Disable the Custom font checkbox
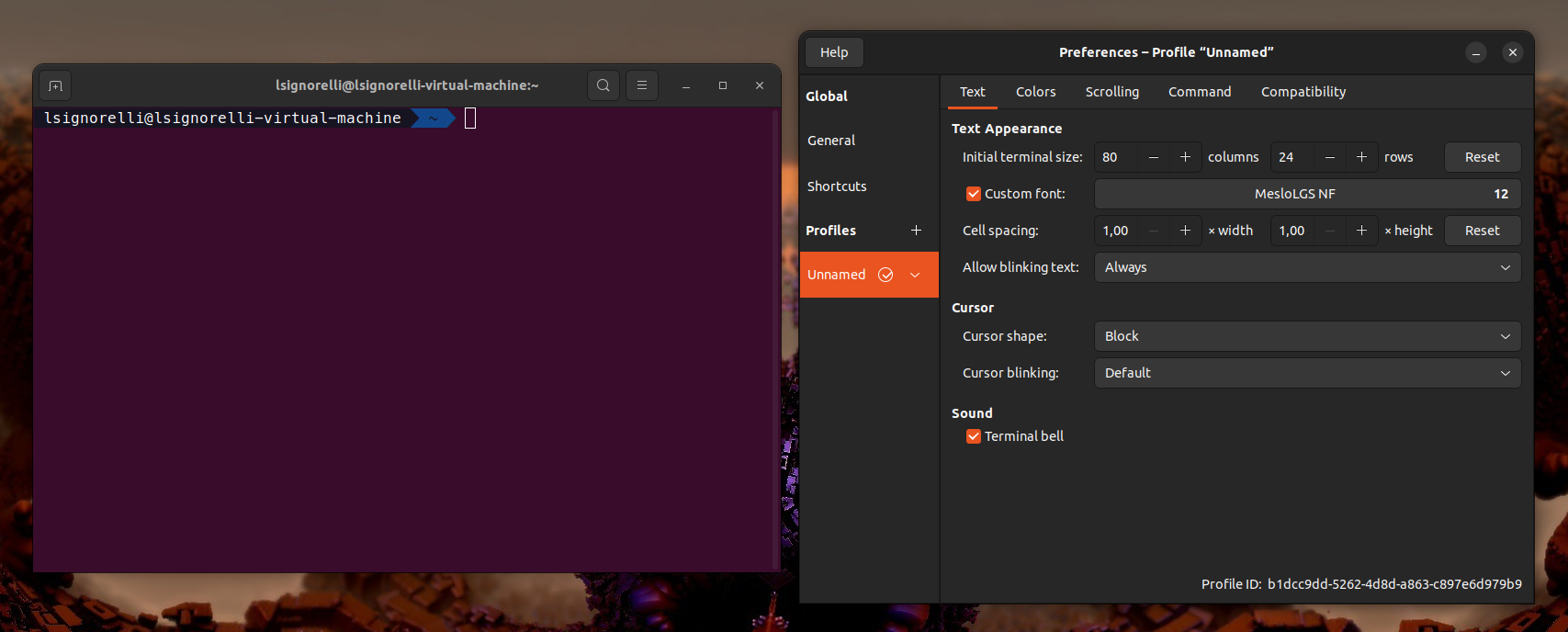Viewport: 1568px width, 632px height. (974, 194)
